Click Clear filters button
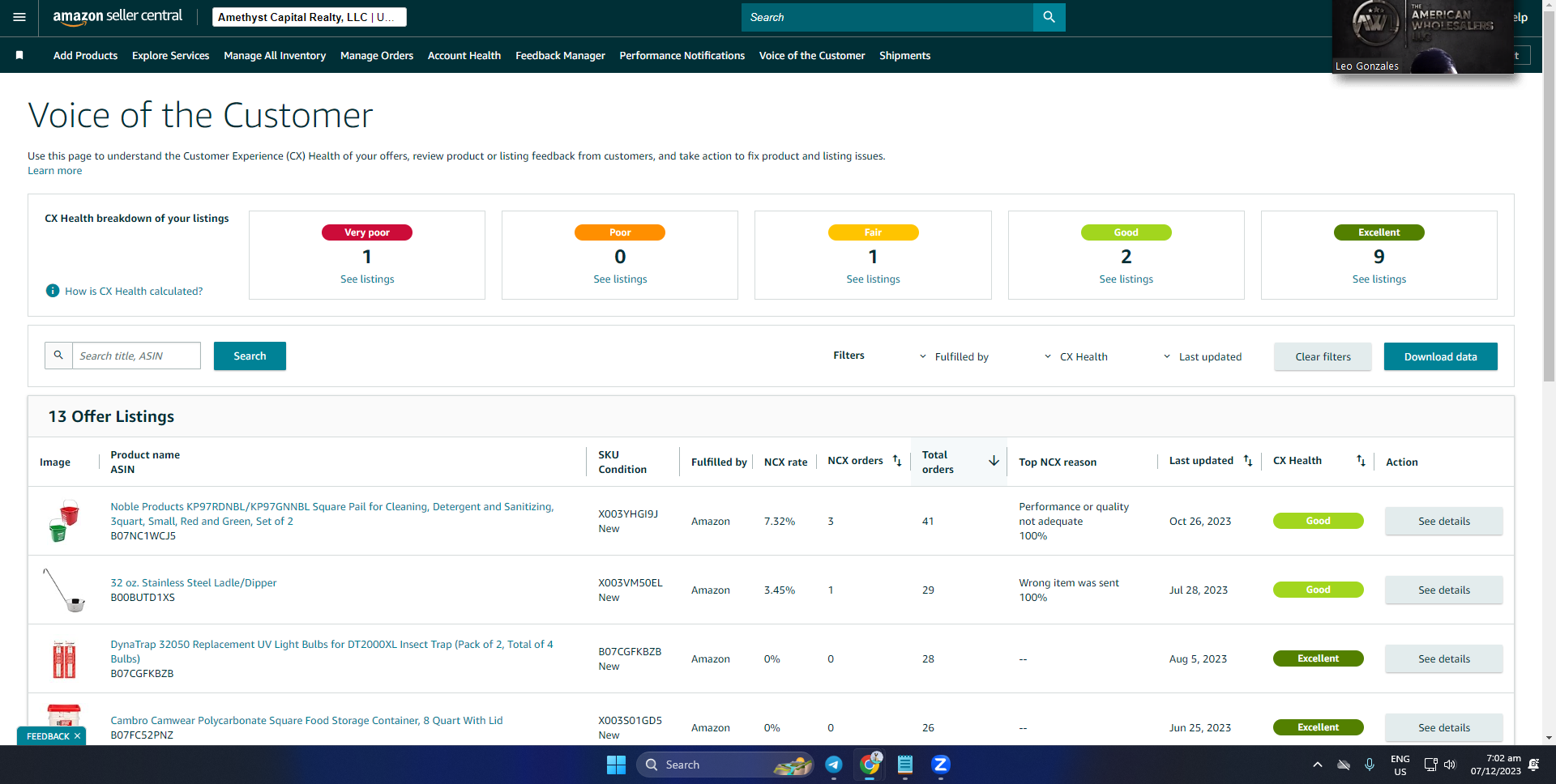 1323,356
